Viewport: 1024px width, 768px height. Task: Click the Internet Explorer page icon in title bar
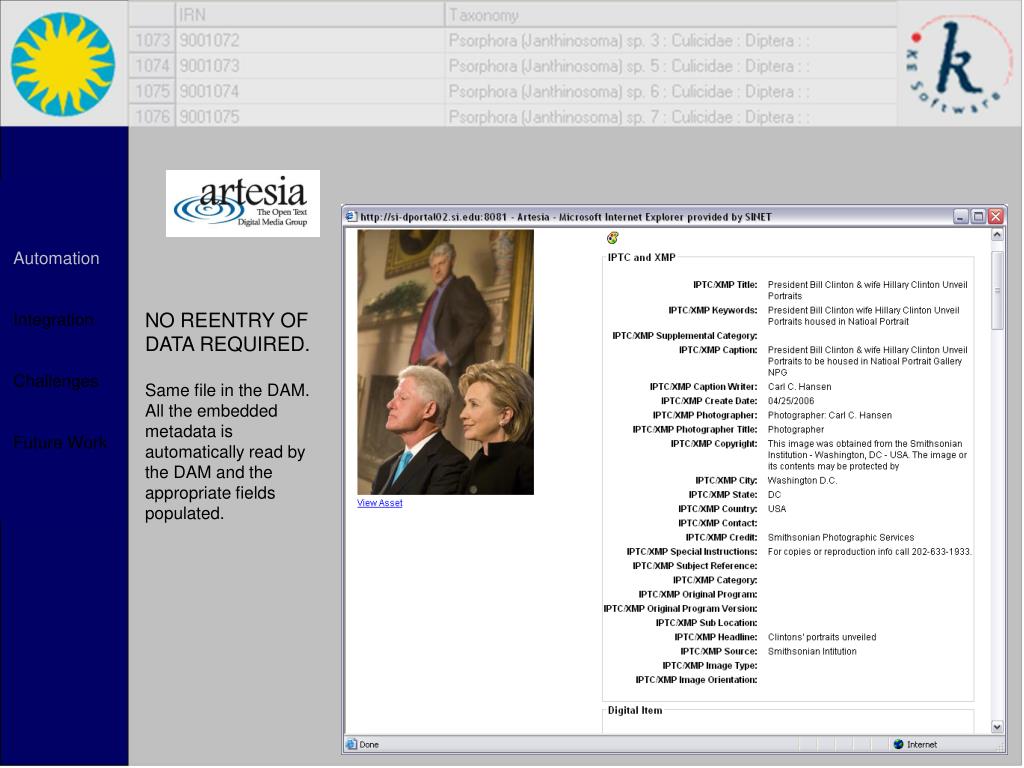pyautogui.click(x=351, y=217)
